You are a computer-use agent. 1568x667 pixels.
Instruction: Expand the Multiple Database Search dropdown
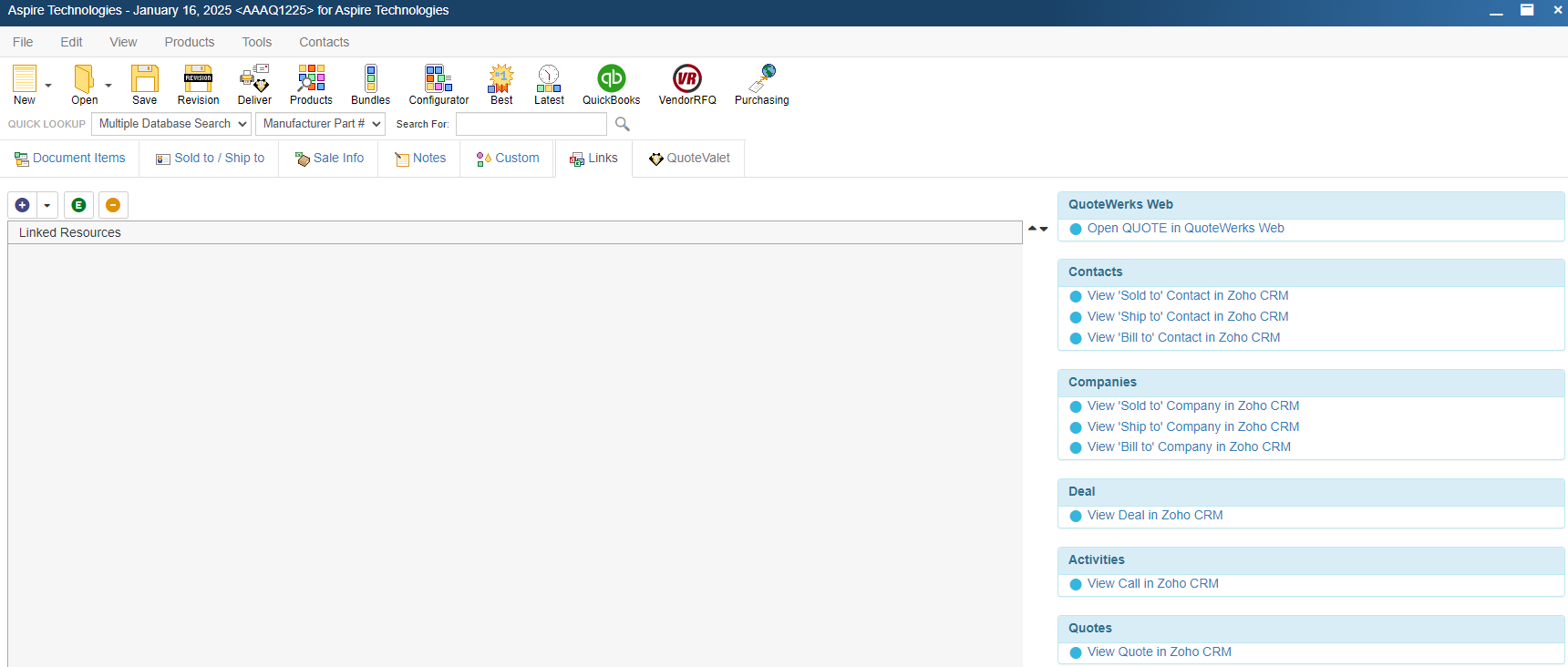click(x=171, y=124)
